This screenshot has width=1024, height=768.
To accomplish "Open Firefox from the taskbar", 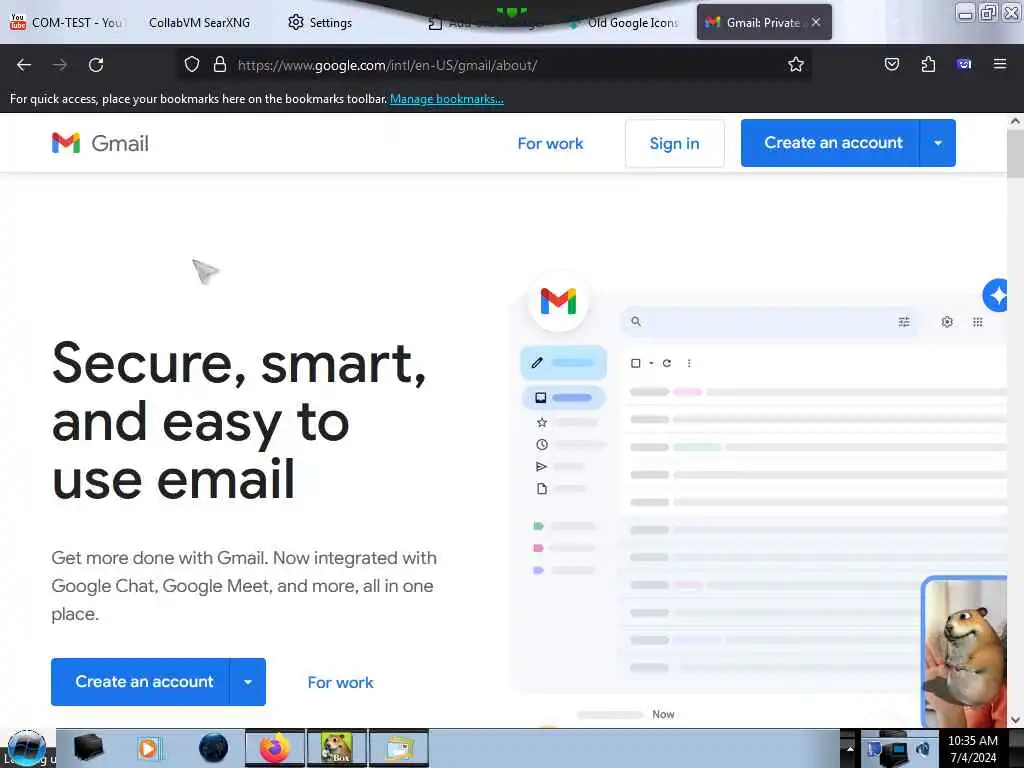I will (x=275, y=748).
